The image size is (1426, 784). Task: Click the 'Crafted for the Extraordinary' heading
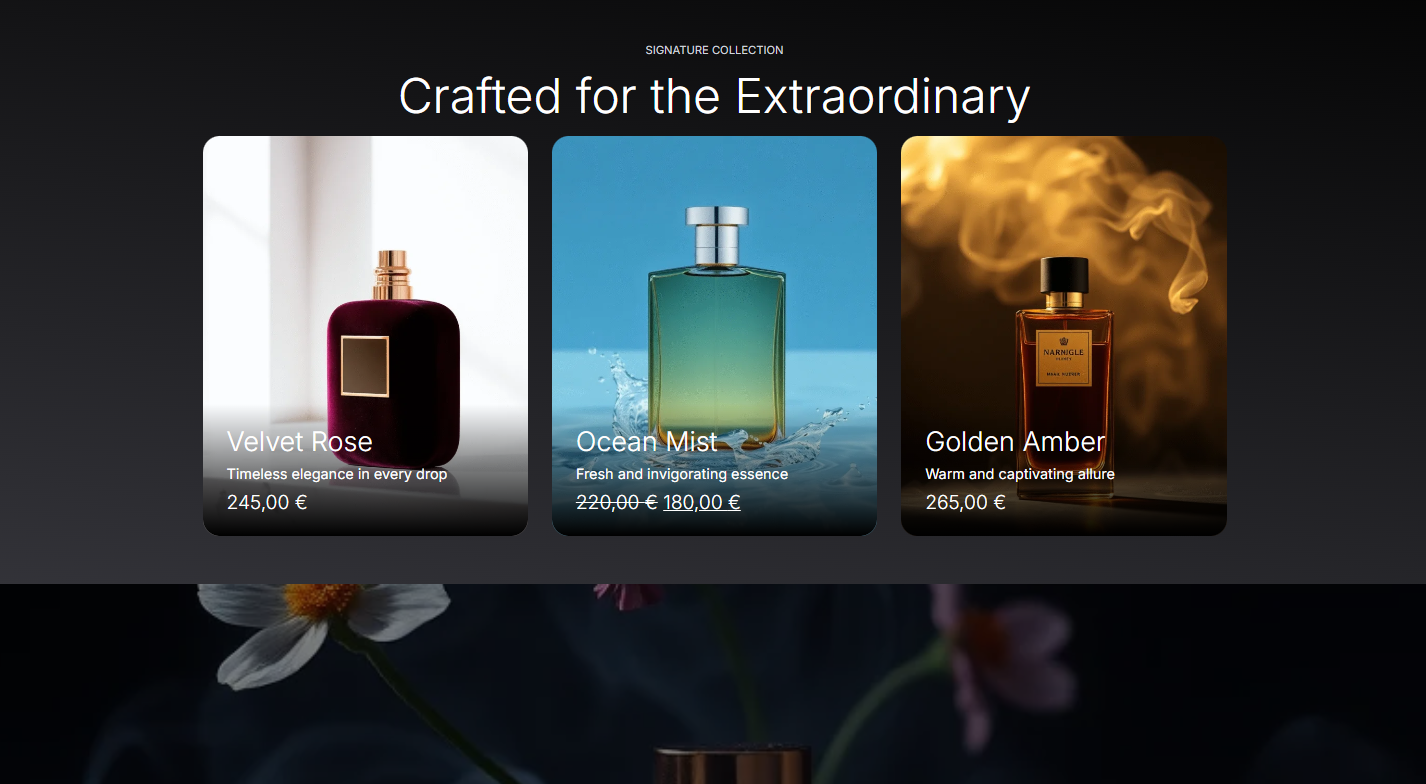(714, 96)
